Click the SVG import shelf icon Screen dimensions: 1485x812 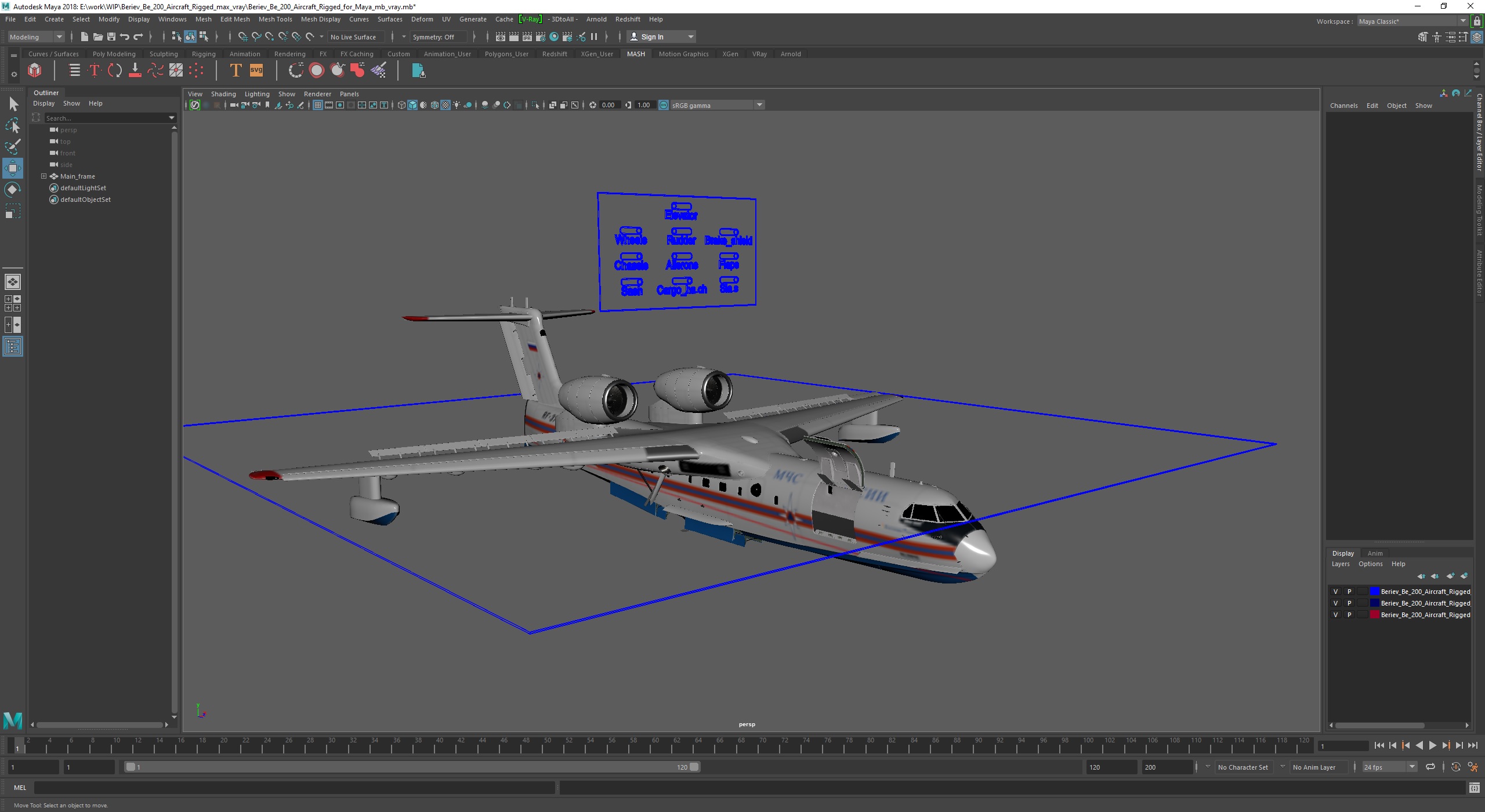point(256,71)
